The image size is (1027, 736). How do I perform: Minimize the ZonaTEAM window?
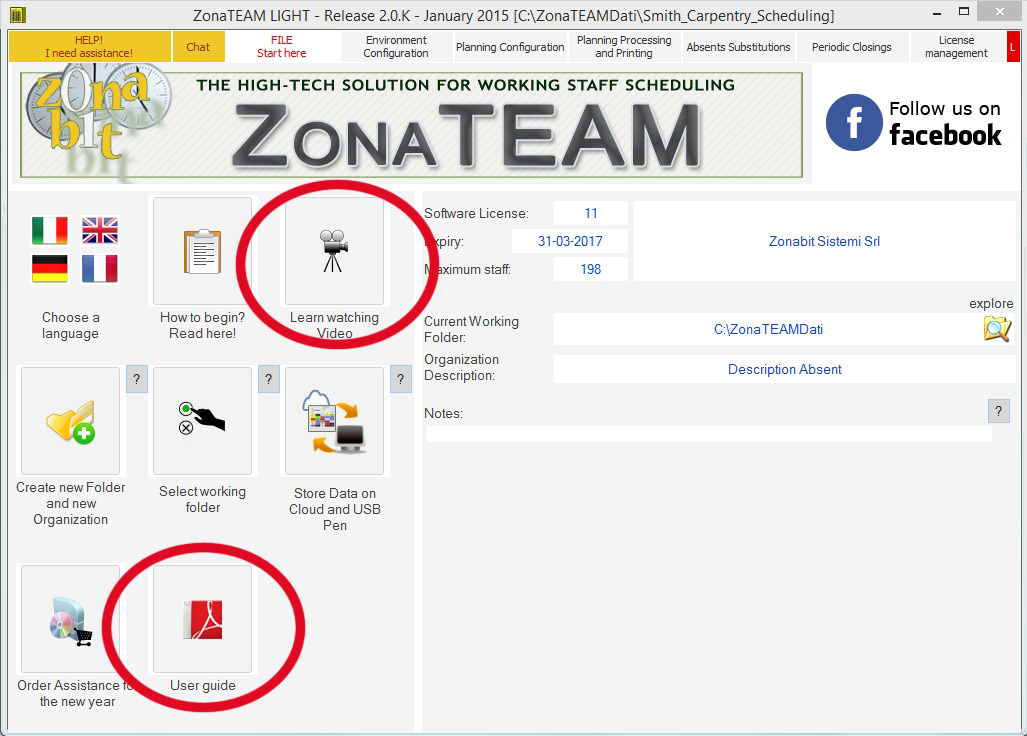937,12
